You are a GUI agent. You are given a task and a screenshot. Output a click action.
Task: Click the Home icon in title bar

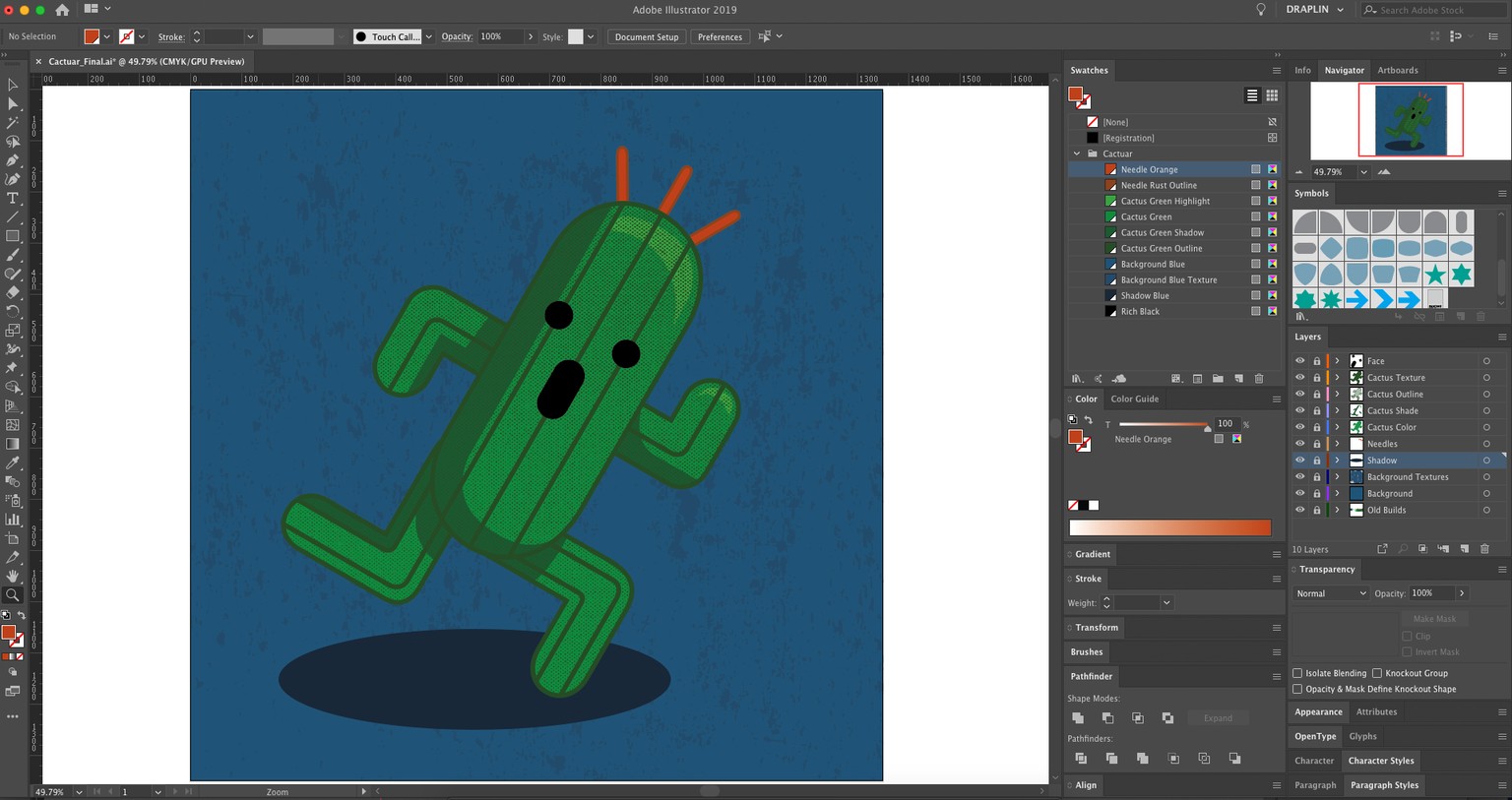coord(62,10)
